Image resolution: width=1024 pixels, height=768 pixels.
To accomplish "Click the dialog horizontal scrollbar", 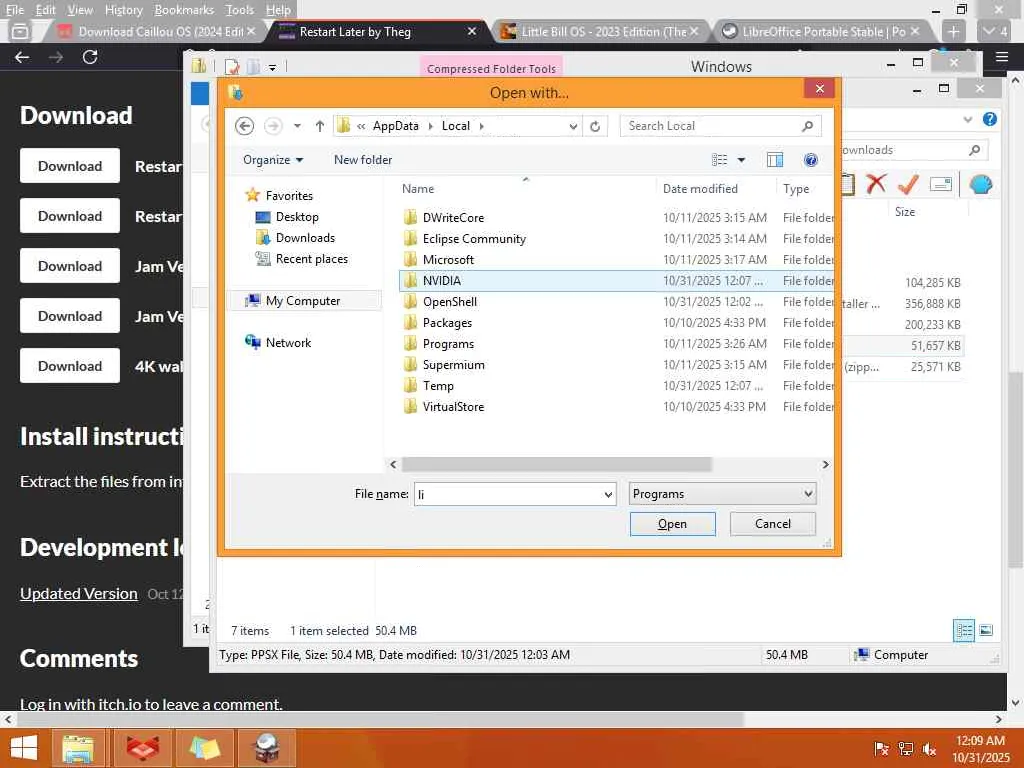I will click(x=556, y=464).
